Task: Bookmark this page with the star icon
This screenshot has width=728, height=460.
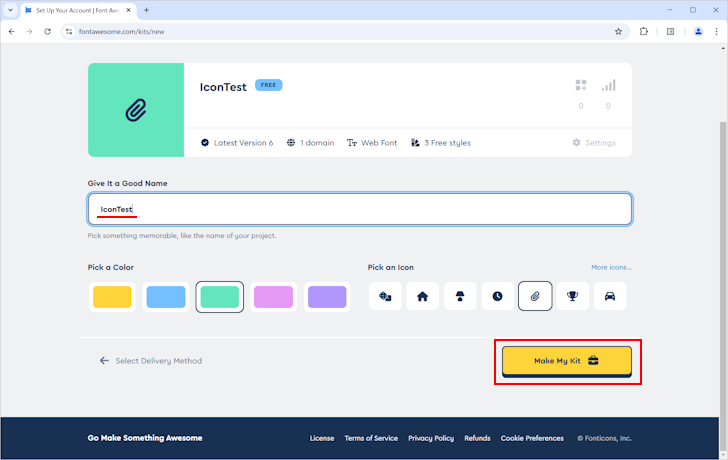Action: point(618,31)
